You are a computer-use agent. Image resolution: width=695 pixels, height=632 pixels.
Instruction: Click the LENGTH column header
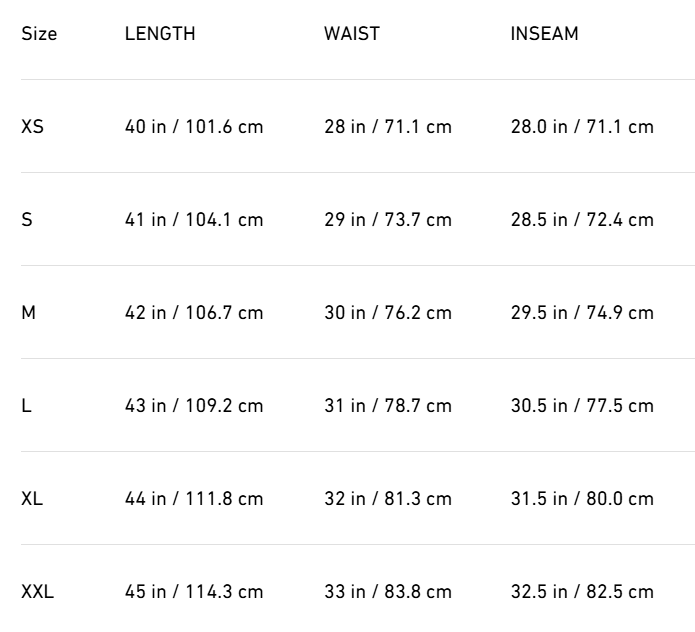(x=160, y=34)
